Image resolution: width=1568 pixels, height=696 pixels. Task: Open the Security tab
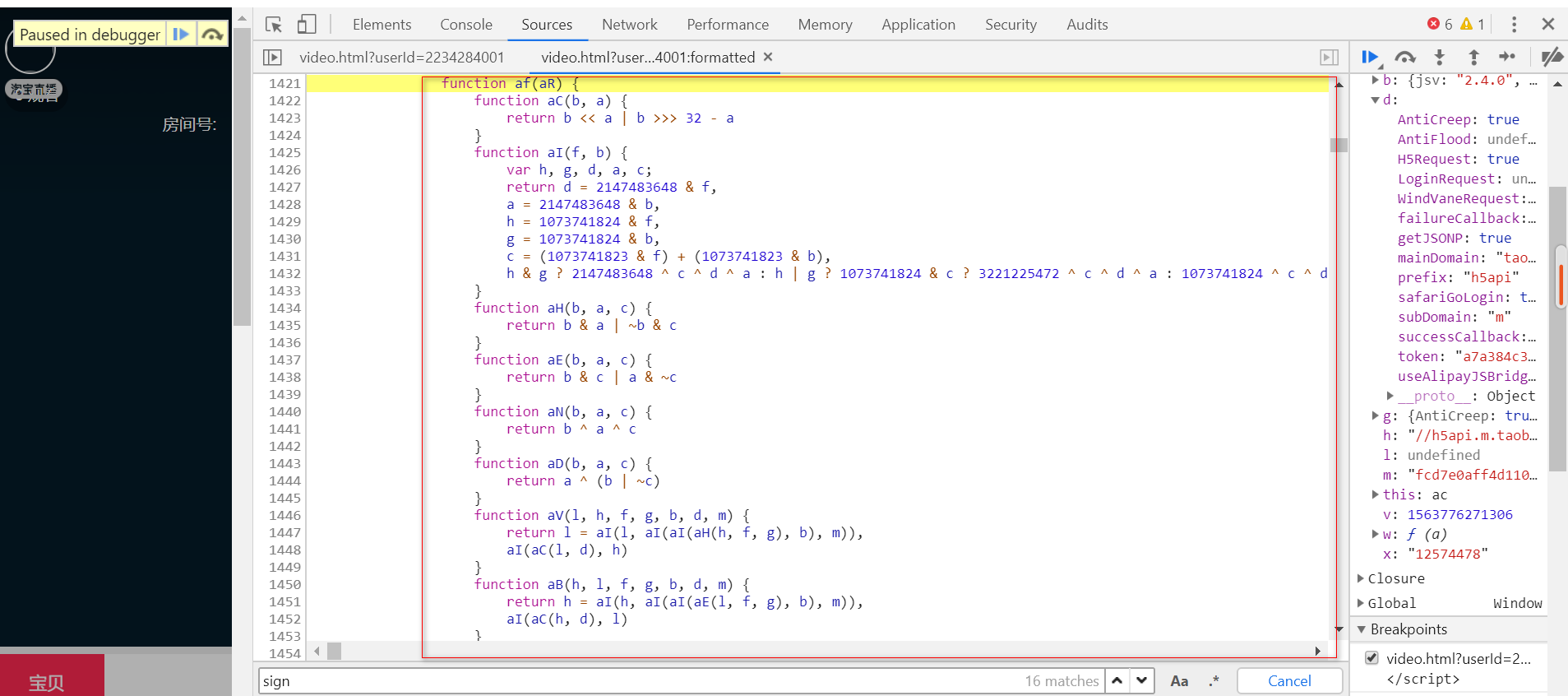[1011, 25]
